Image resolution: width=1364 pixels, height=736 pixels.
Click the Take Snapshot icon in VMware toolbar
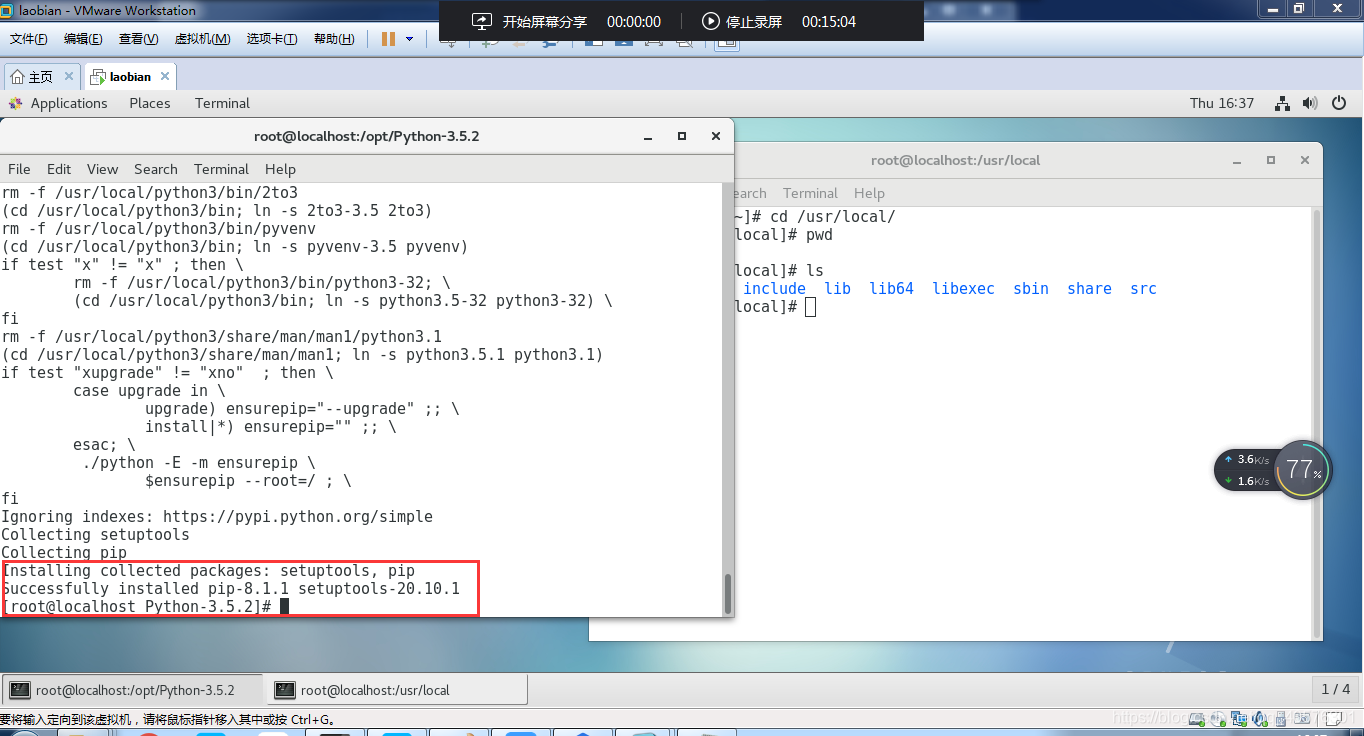[x=486, y=42]
